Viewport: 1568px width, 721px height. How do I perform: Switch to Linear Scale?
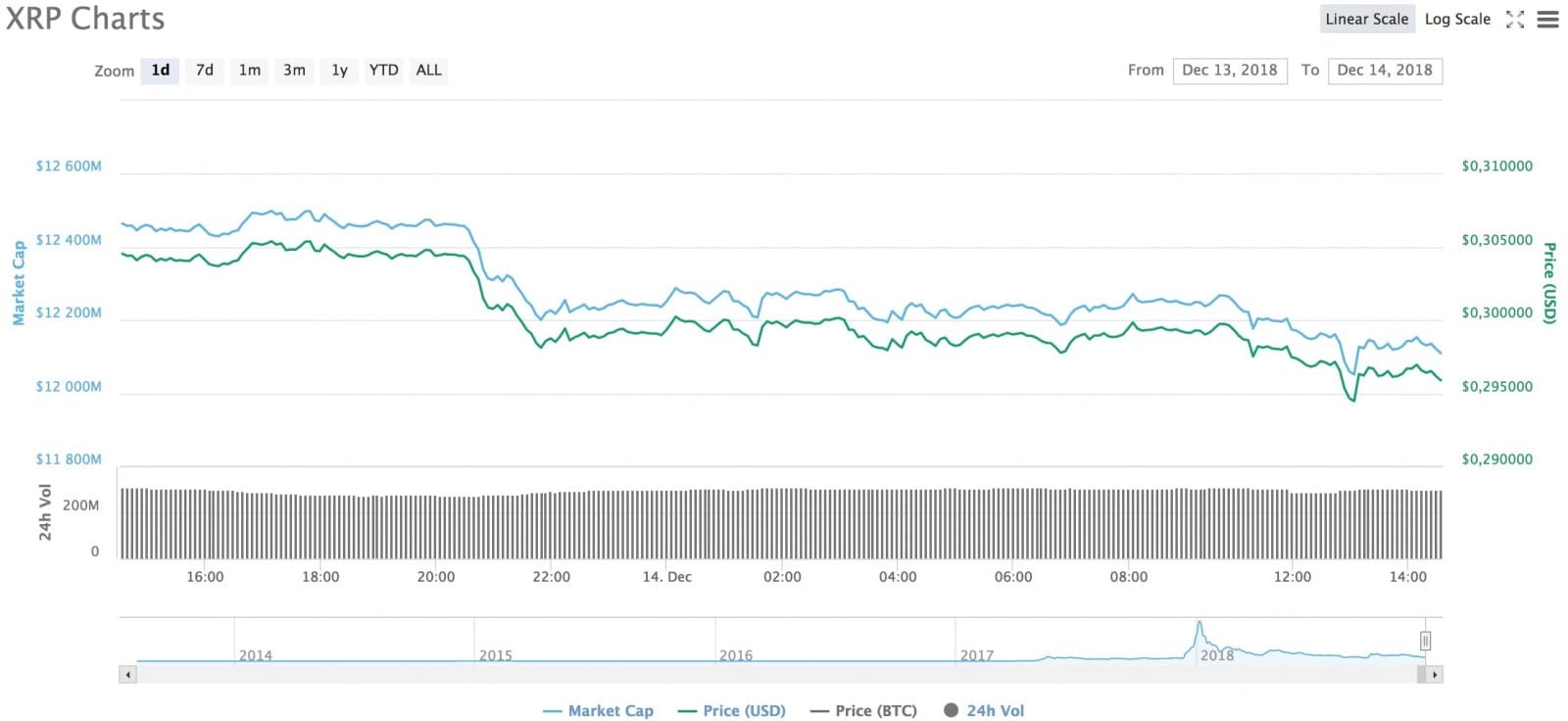coord(1366,19)
